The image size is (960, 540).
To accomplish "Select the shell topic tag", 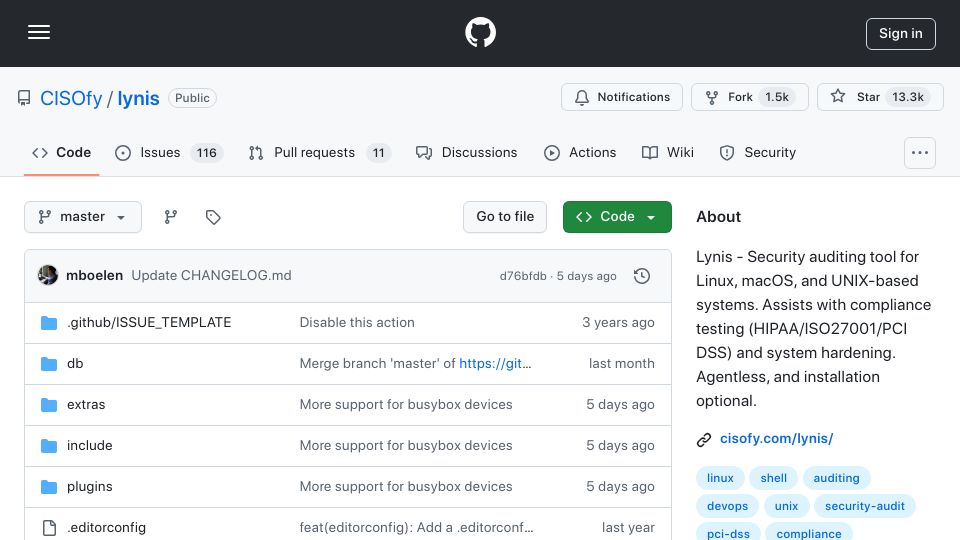I will (774, 478).
